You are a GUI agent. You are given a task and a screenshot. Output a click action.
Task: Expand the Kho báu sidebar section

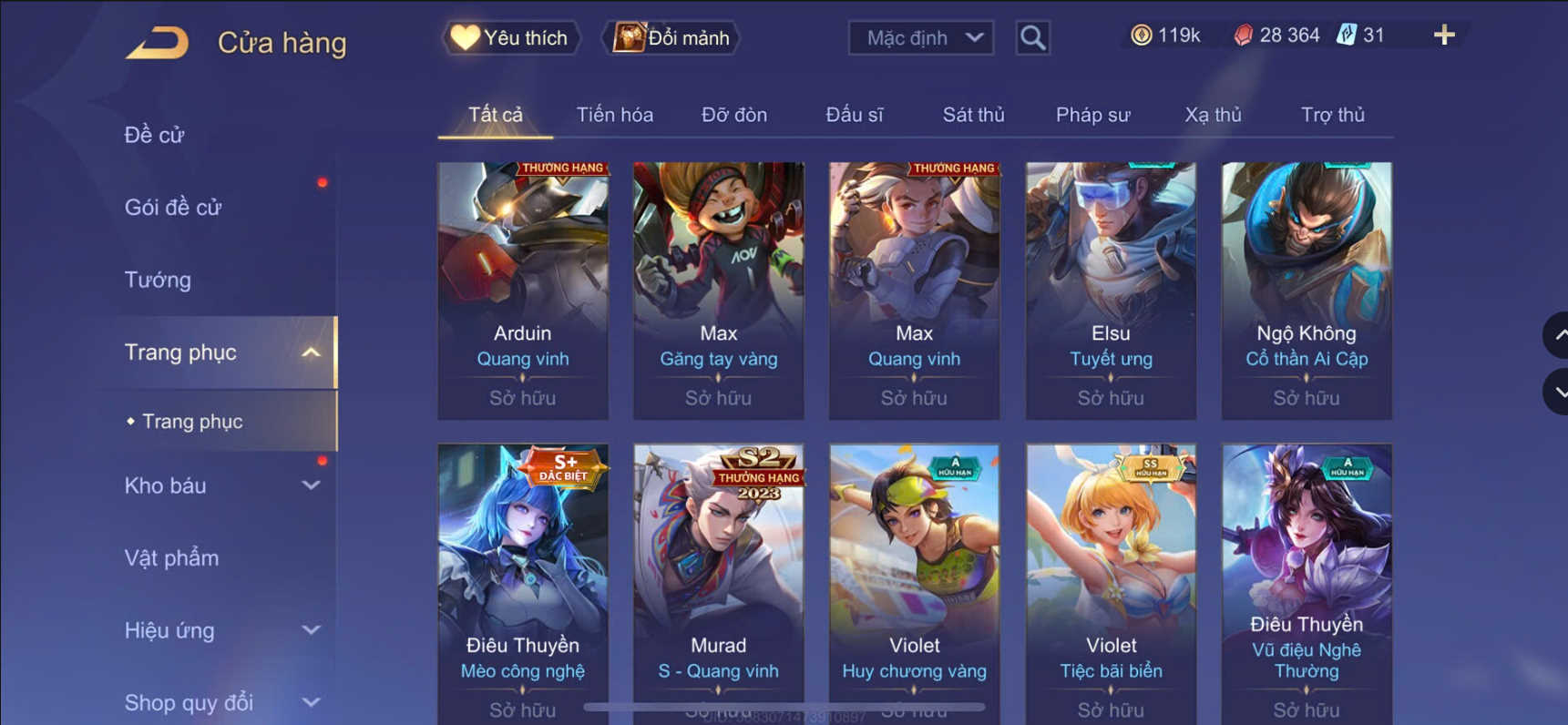pyautogui.click(x=311, y=485)
